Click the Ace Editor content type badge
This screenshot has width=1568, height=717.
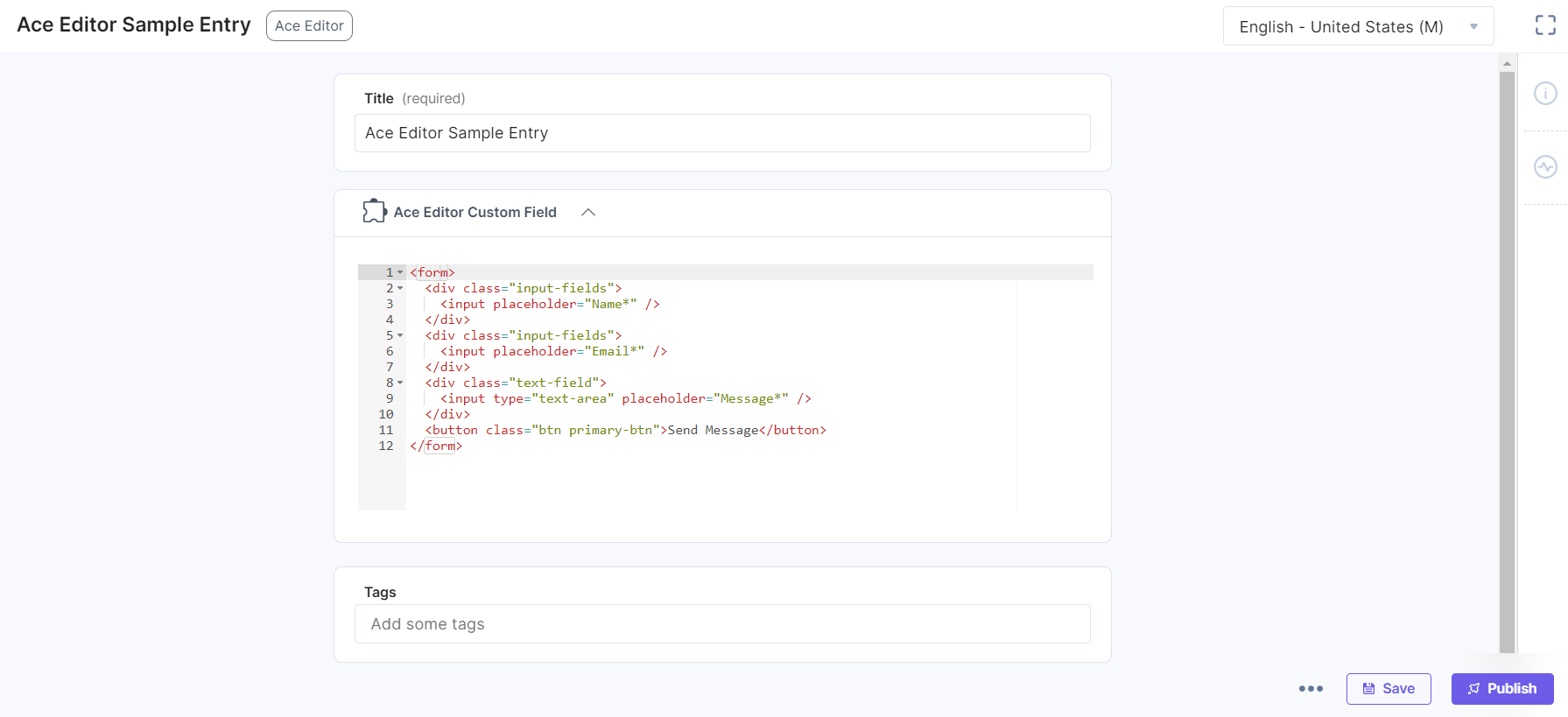(x=309, y=26)
